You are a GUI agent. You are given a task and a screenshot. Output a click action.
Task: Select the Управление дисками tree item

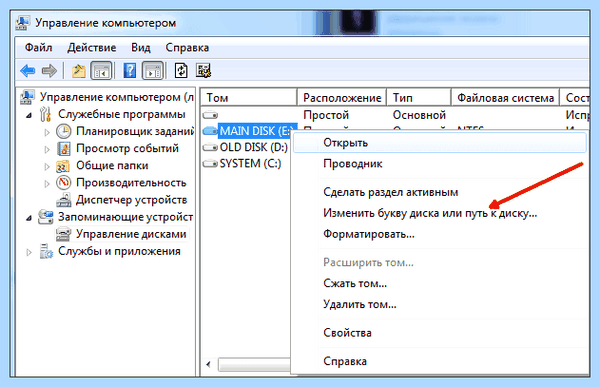coord(131,234)
